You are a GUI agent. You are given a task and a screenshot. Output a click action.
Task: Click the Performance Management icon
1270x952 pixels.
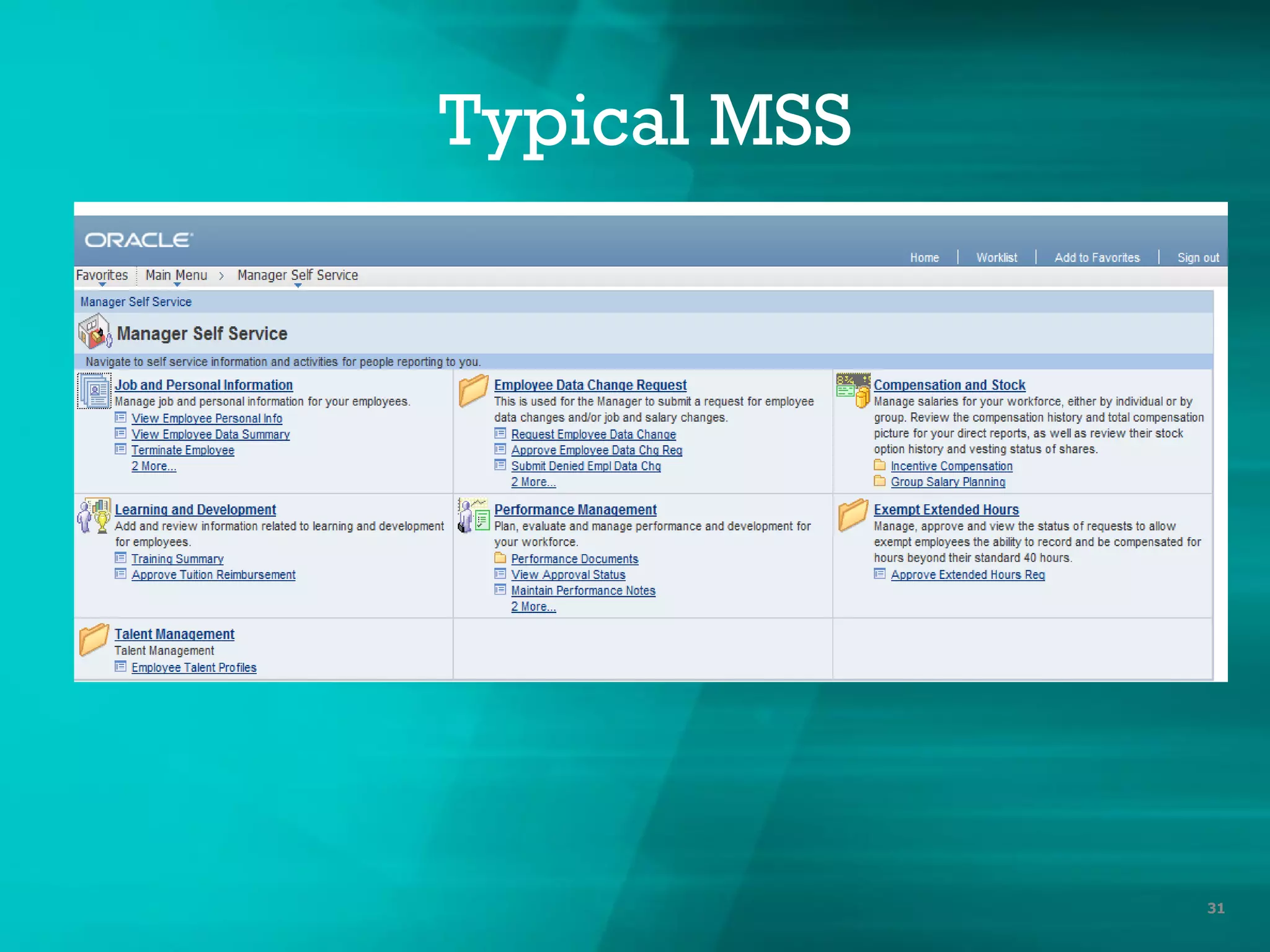click(x=474, y=516)
